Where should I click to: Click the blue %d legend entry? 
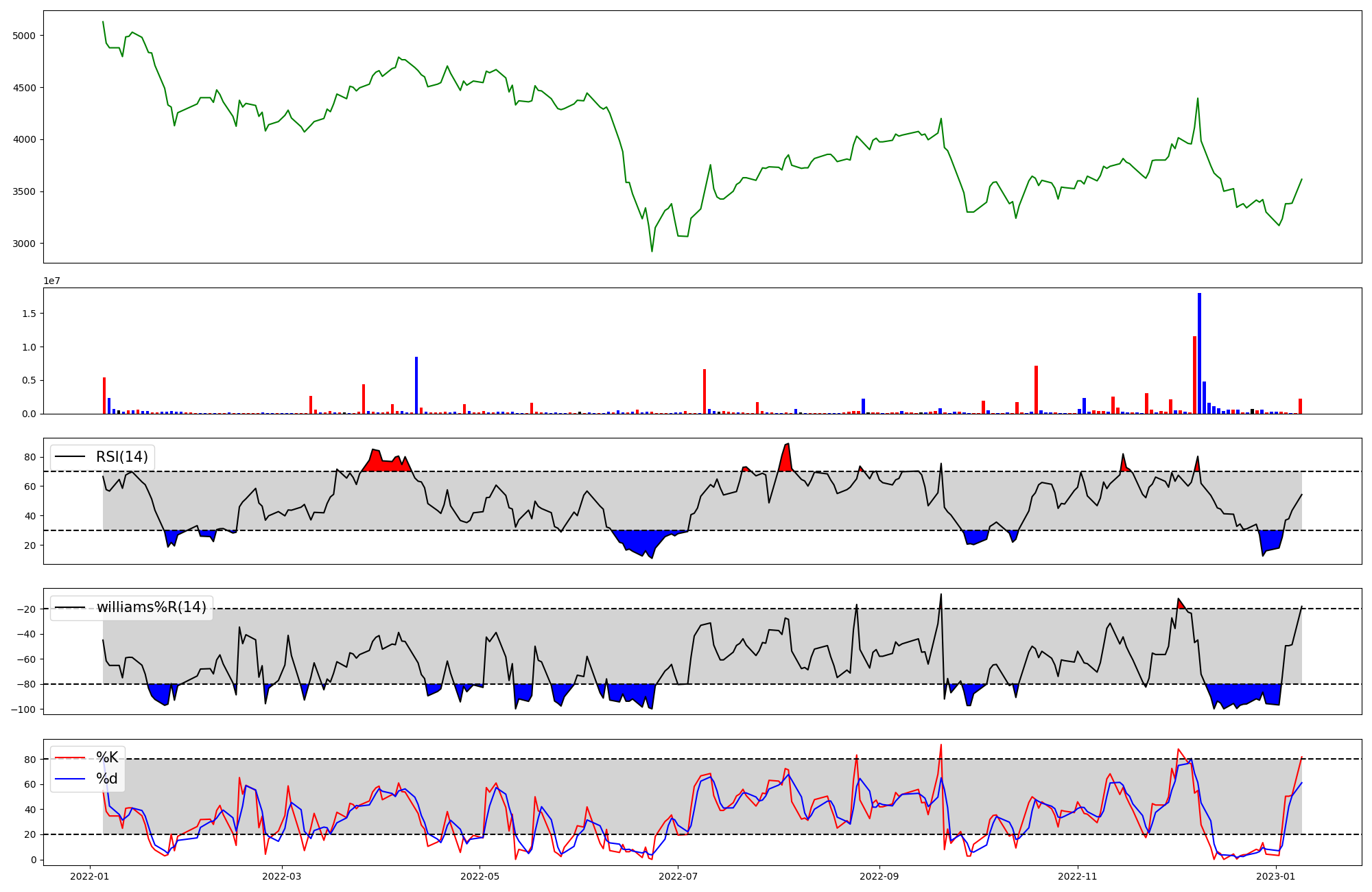[x=107, y=779]
